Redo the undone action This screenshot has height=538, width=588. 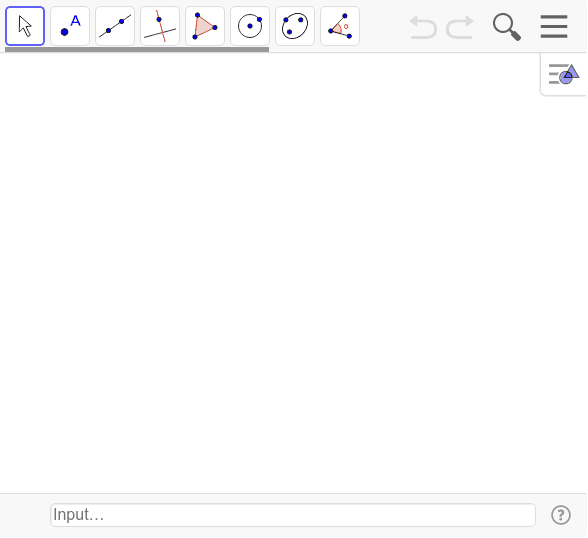tap(460, 27)
